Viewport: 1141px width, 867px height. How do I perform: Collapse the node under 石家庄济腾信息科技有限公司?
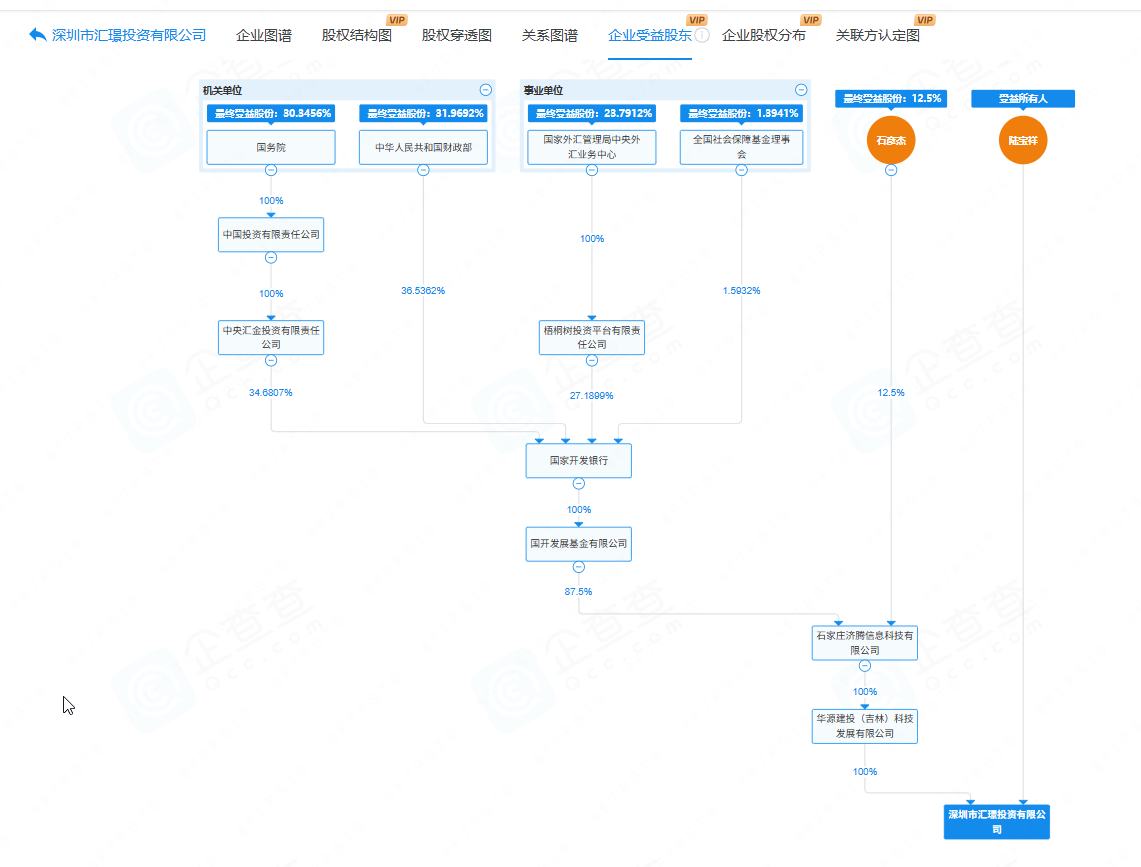coord(864,665)
